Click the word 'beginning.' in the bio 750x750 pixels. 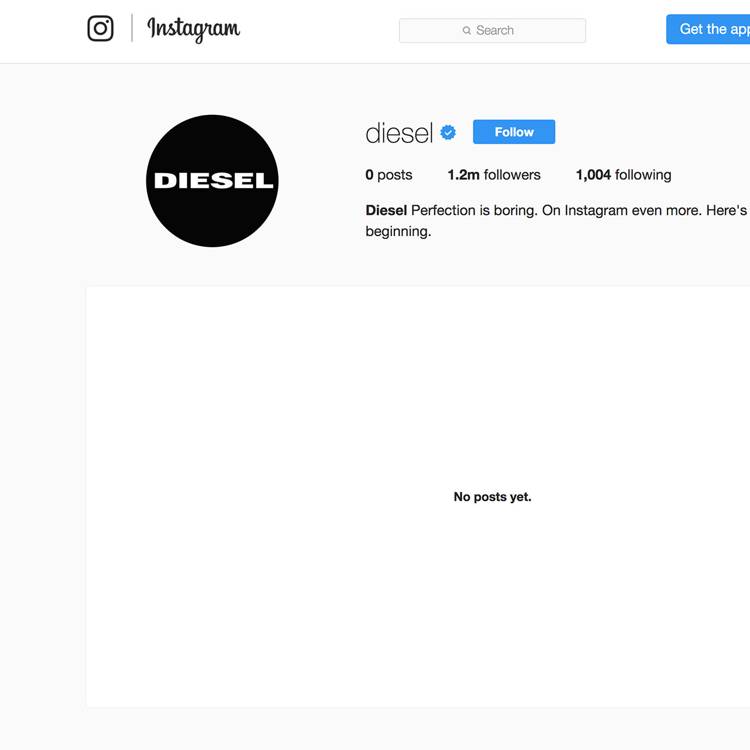[x=398, y=232]
